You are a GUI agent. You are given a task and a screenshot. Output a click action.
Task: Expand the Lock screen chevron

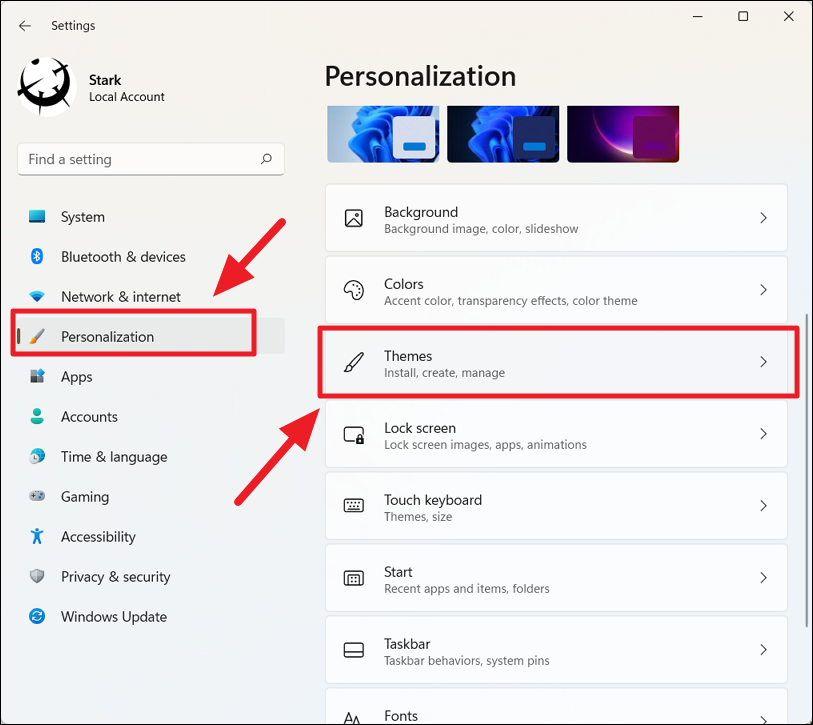(763, 434)
